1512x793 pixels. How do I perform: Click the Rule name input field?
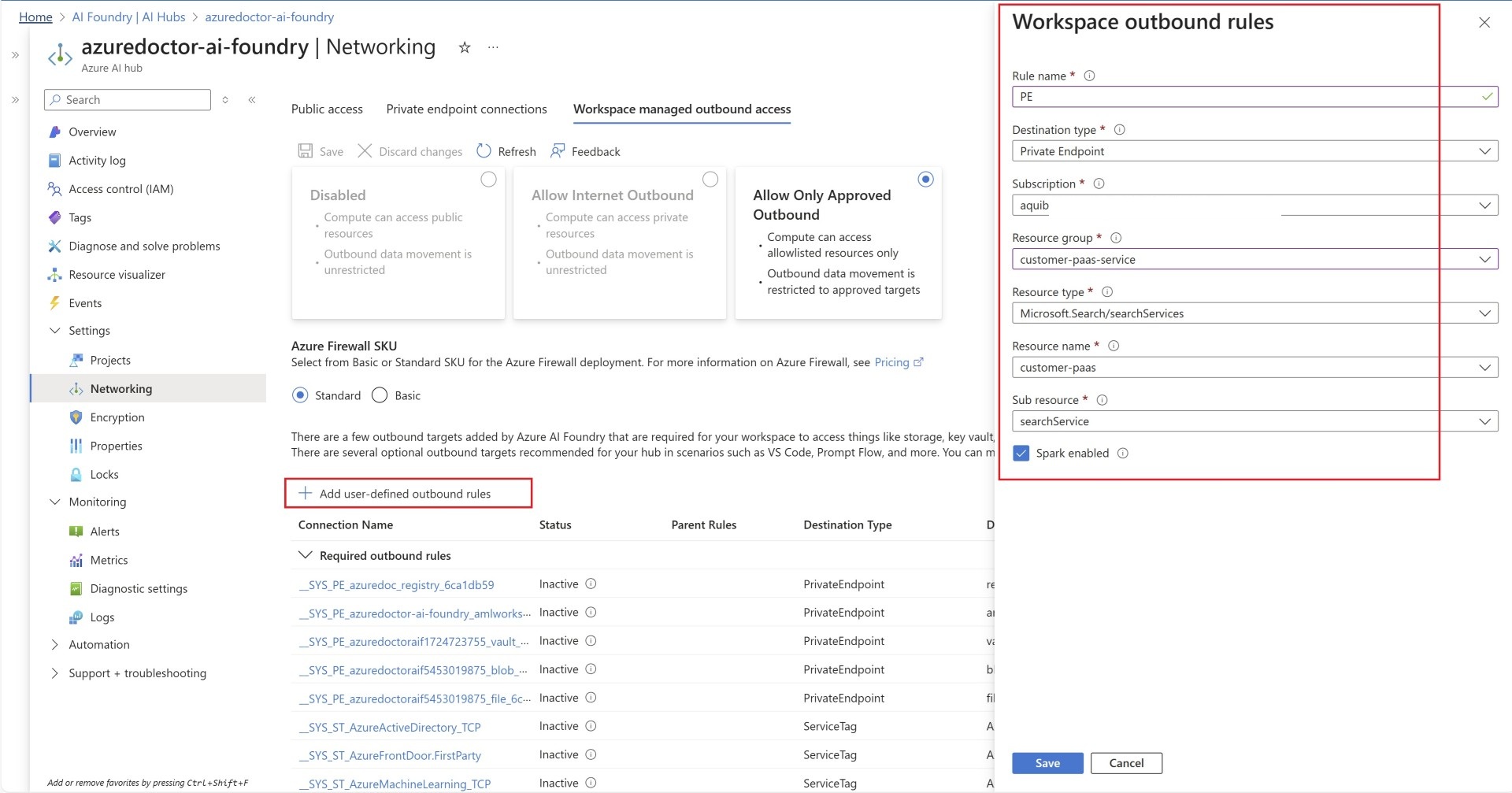point(1254,97)
